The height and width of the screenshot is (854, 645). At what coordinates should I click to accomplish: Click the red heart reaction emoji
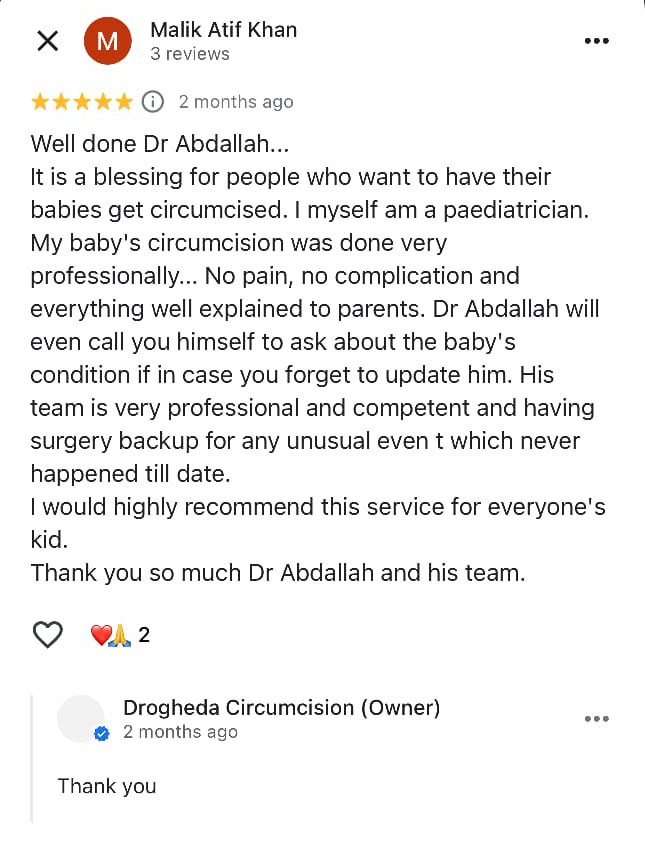click(x=100, y=635)
